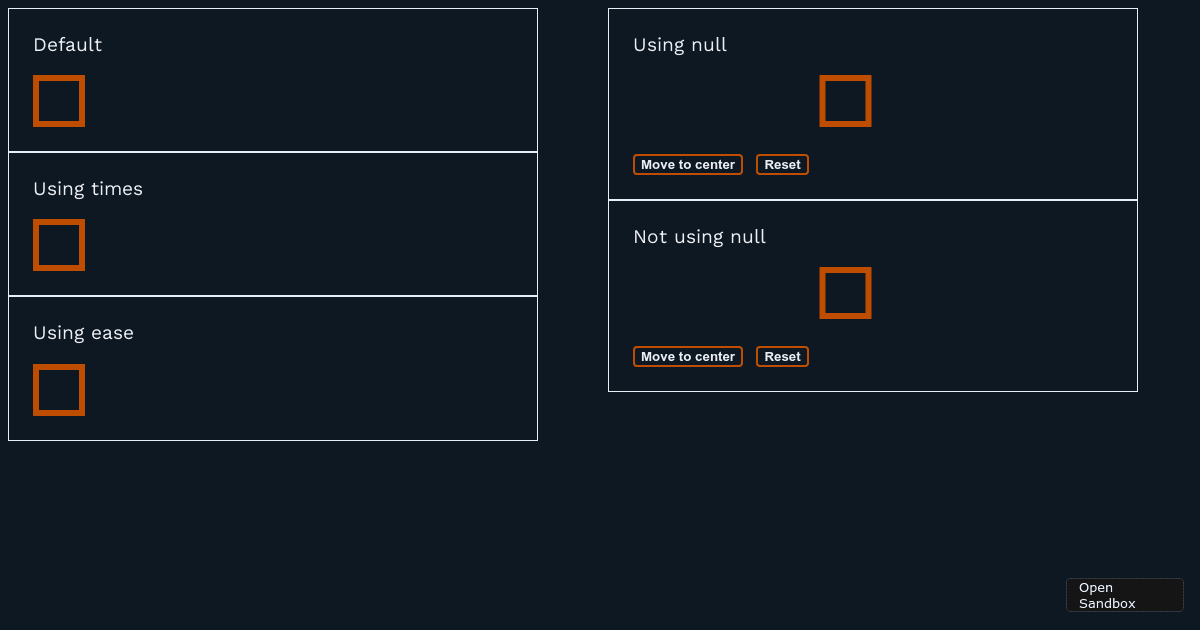Click the Not using null section heading
Screen dimensions: 1200x630
coord(698,236)
